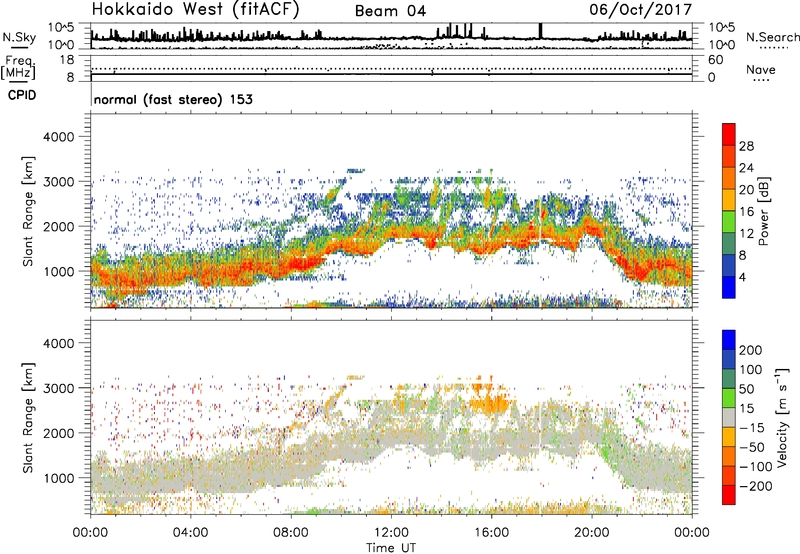This screenshot has height=554, width=800.
Task: Click the orange velocity patch near 16:00
Action: pyautogui.click(x=489, y=405)
